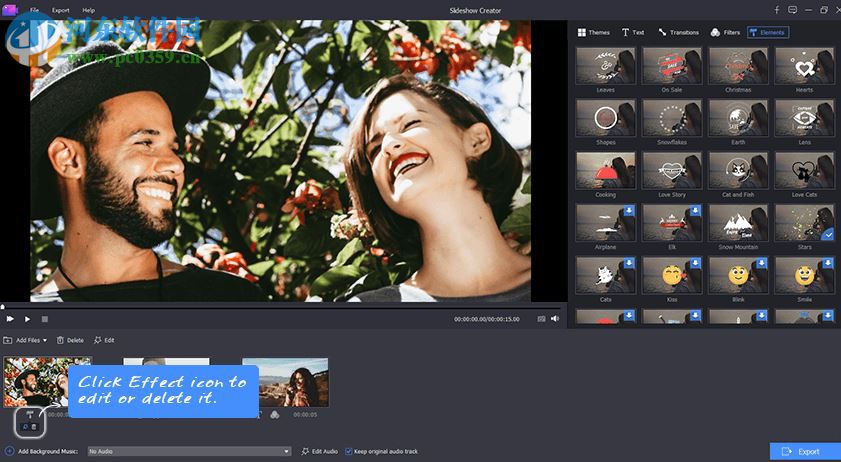Image resolution: width=841 pixels, height=462 pixels.
Task: Open the Help menu
Action: pos(88,10)
